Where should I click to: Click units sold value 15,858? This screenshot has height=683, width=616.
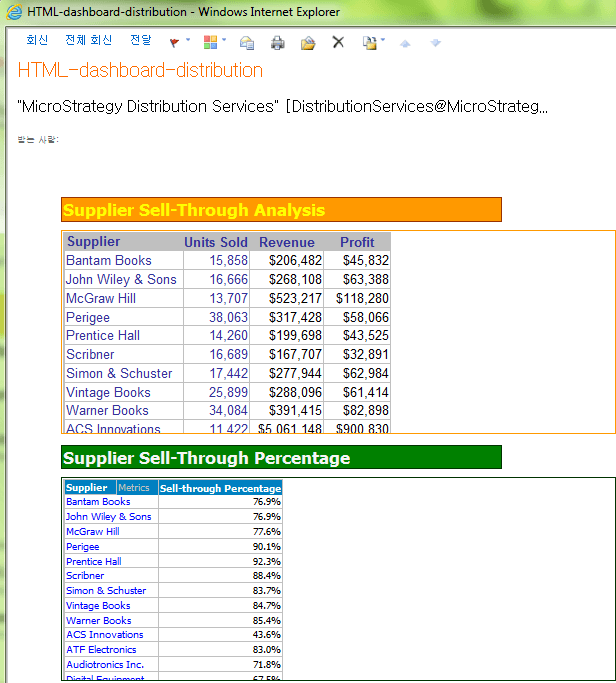(228, 260)
